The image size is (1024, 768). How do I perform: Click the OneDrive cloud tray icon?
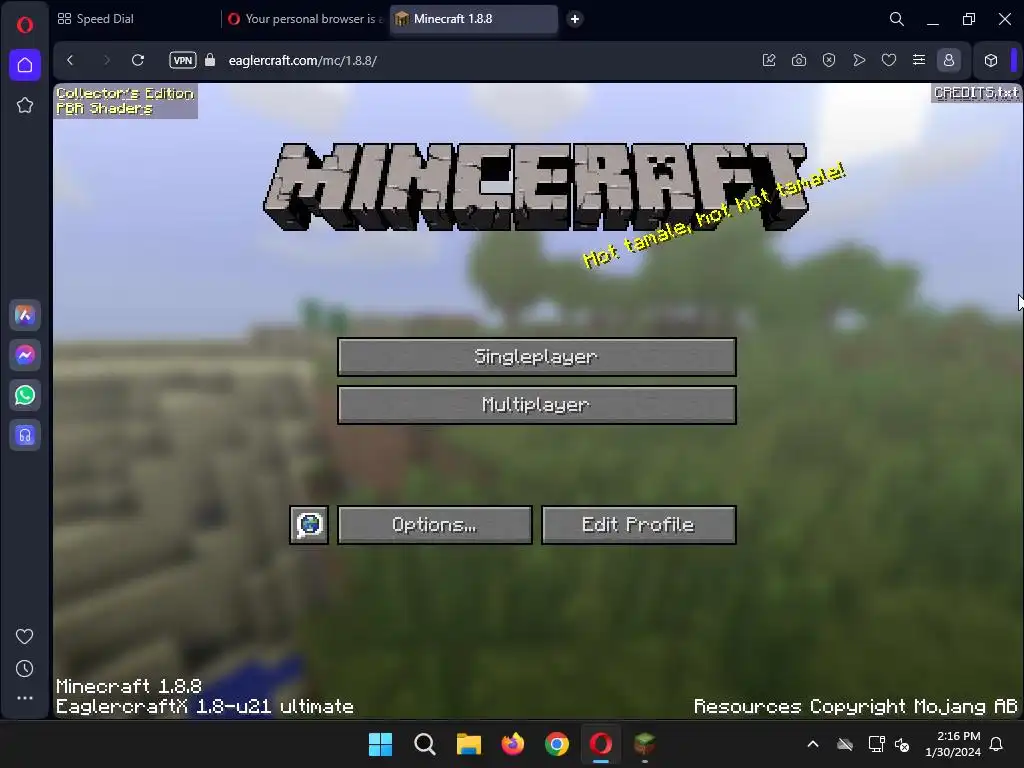pos(845,744)
